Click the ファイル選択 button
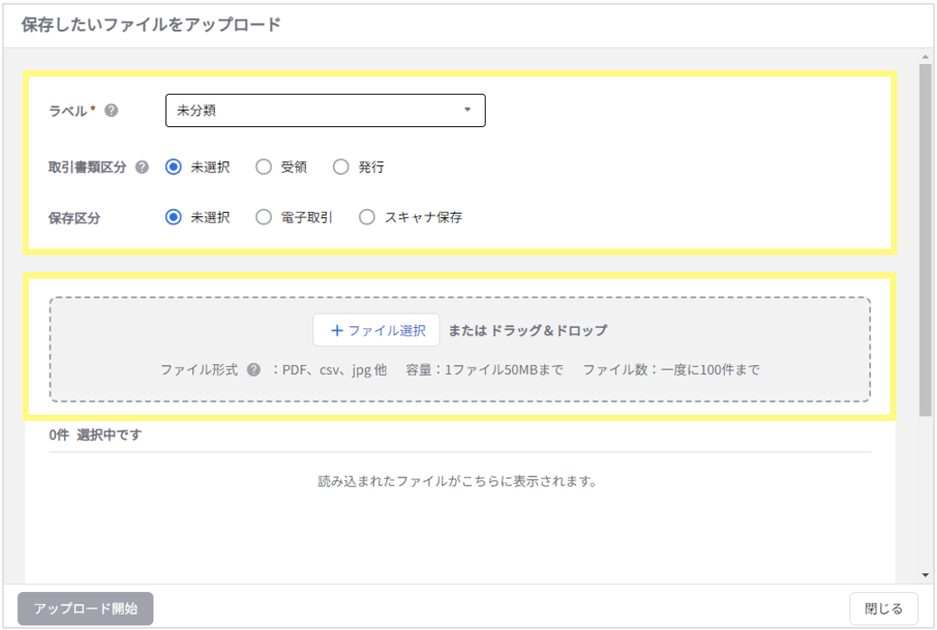 tap(376, 331)
